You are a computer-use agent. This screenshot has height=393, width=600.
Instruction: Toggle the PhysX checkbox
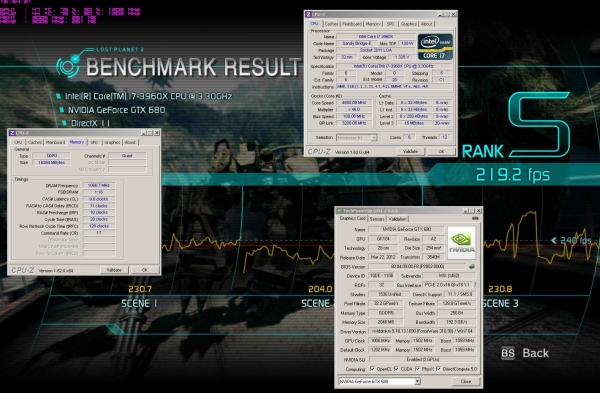(417, 369)
